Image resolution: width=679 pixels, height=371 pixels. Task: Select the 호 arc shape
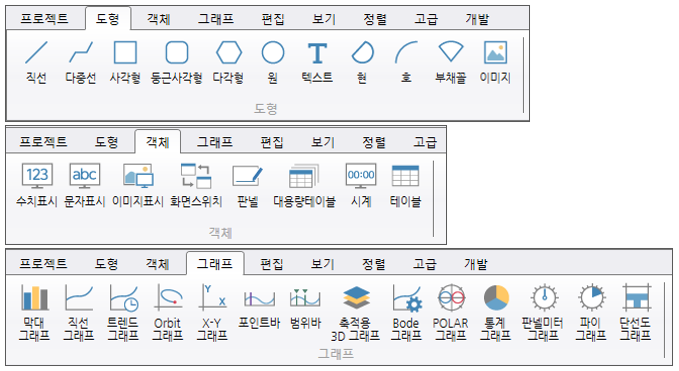pyautogui.click(x=406, y=62)
